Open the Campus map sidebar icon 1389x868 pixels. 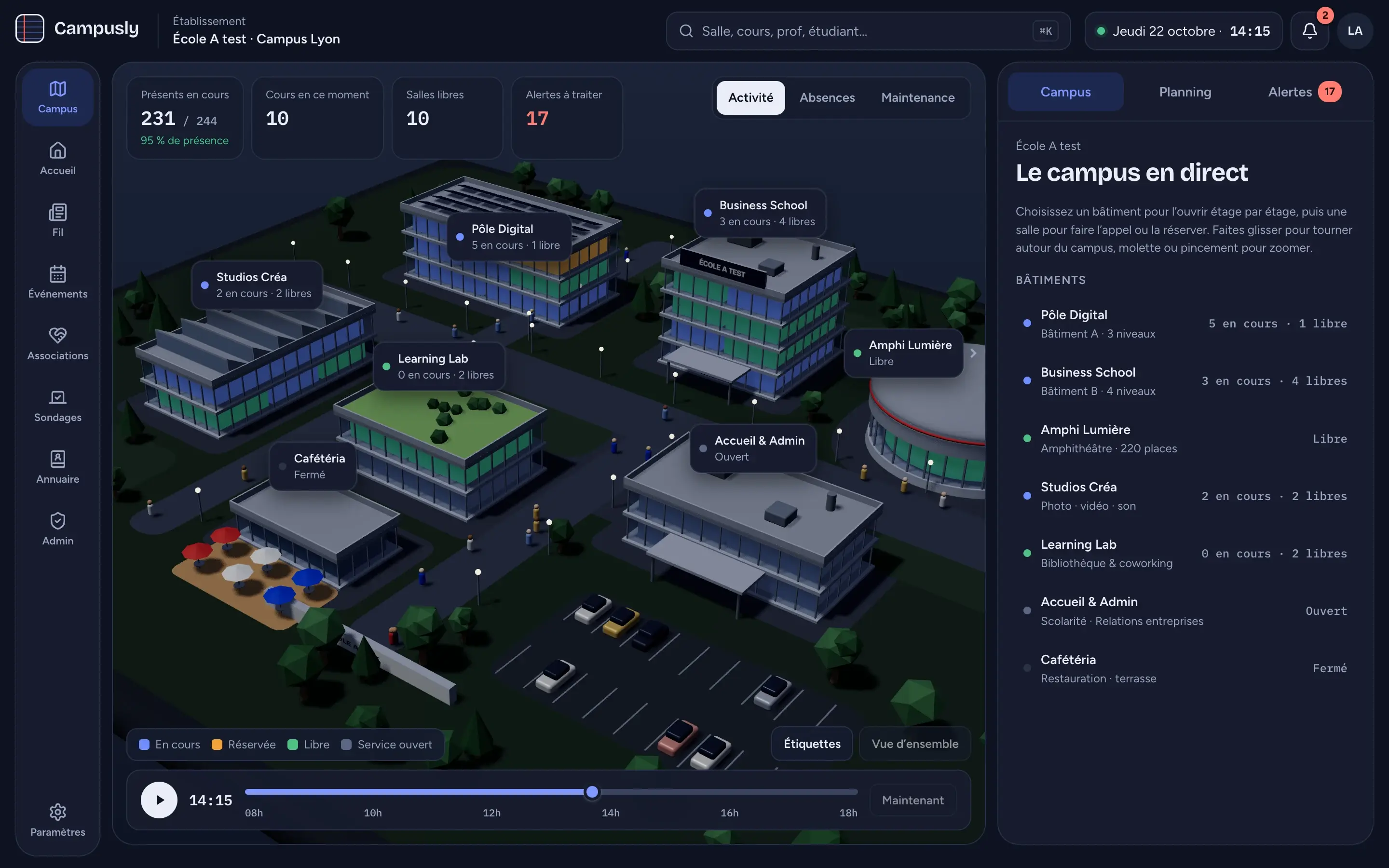pyautogui.click(x=57, y=88)
